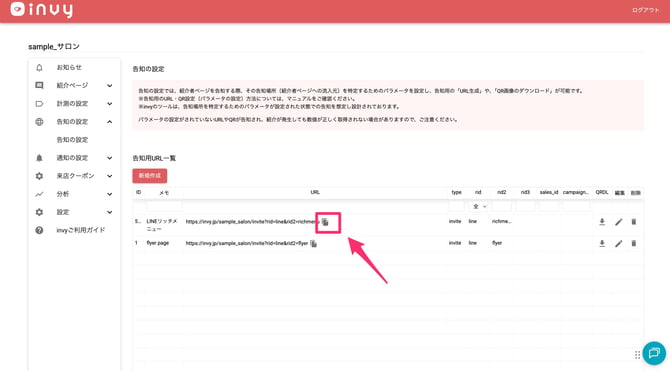Sort by the ID column header
This screenshot has height=371, width=670.
138,192
